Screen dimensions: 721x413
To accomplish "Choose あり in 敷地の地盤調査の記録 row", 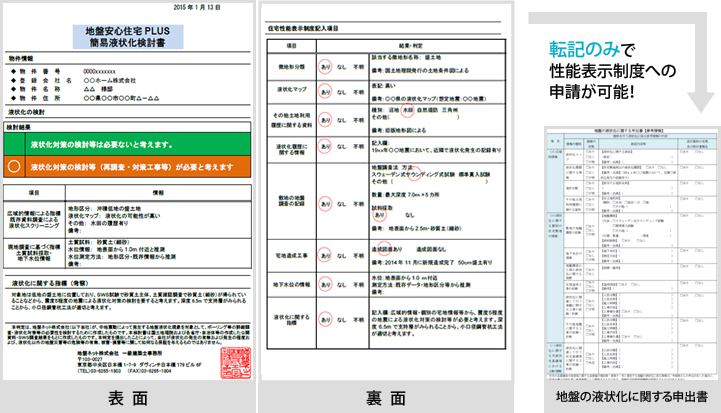I will click(325, 204).
